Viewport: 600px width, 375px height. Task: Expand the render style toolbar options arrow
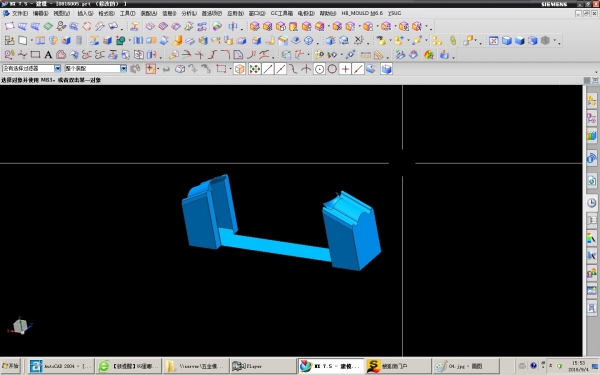tap(559, 42)
